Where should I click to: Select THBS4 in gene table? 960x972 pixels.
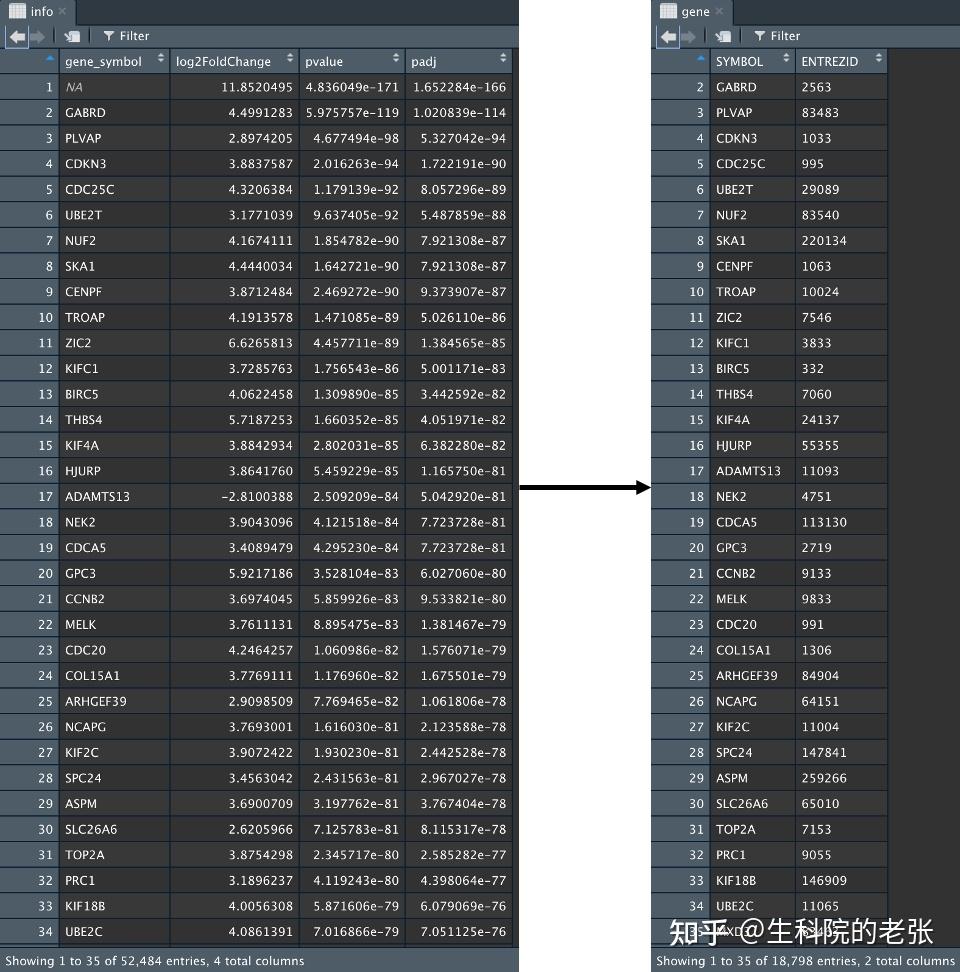[734, 394]
